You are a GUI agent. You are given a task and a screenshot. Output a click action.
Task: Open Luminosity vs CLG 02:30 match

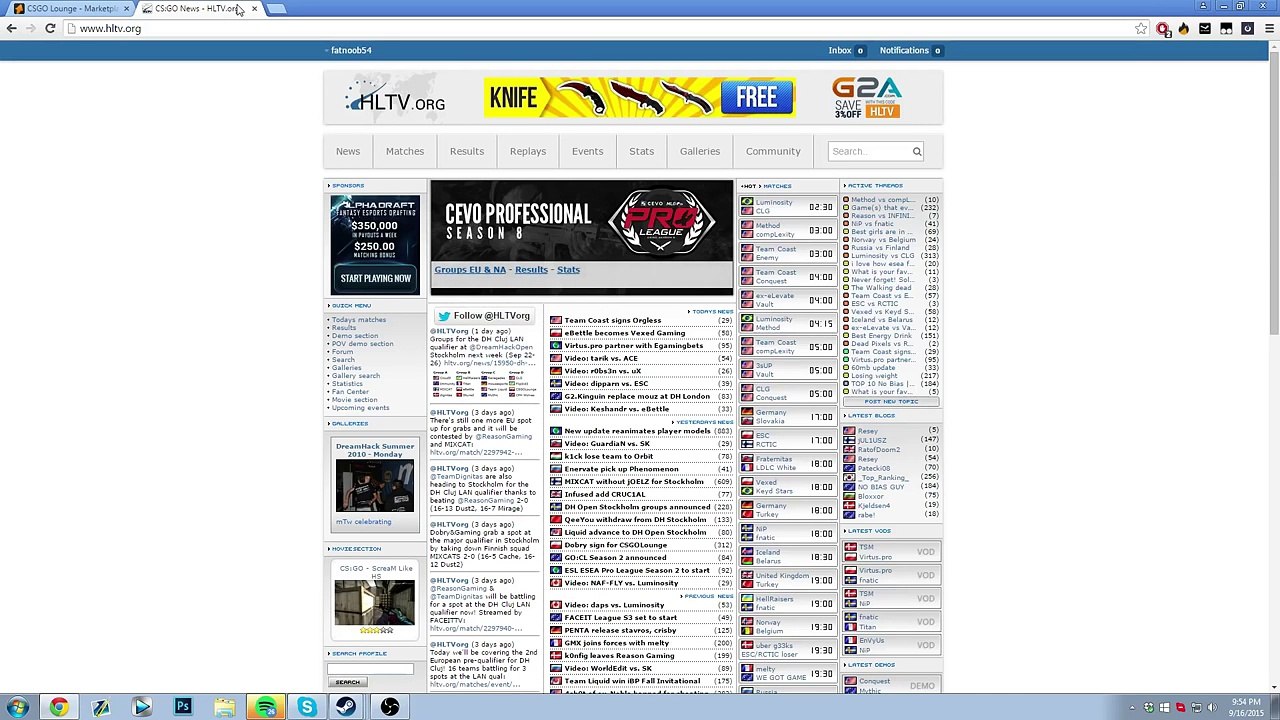tap(788, 207)
